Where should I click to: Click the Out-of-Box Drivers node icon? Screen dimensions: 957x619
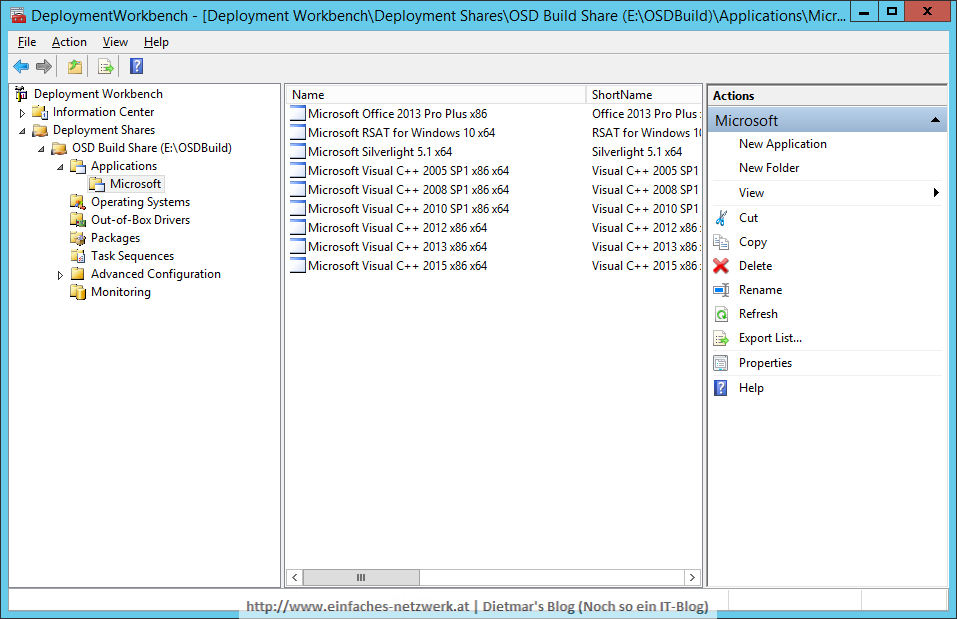[78, 220]
